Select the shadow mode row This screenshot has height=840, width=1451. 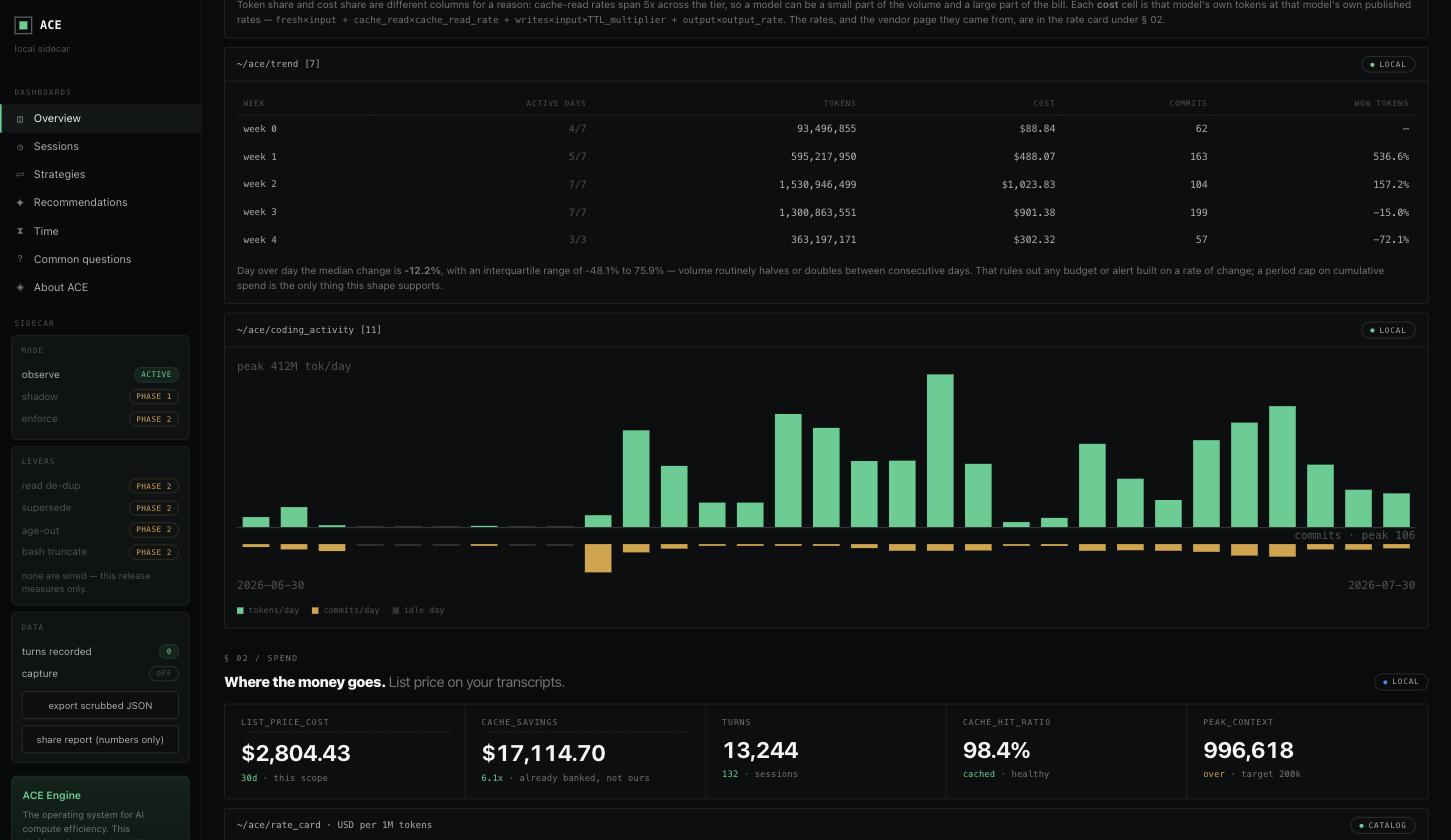click(x=100, y=397)
